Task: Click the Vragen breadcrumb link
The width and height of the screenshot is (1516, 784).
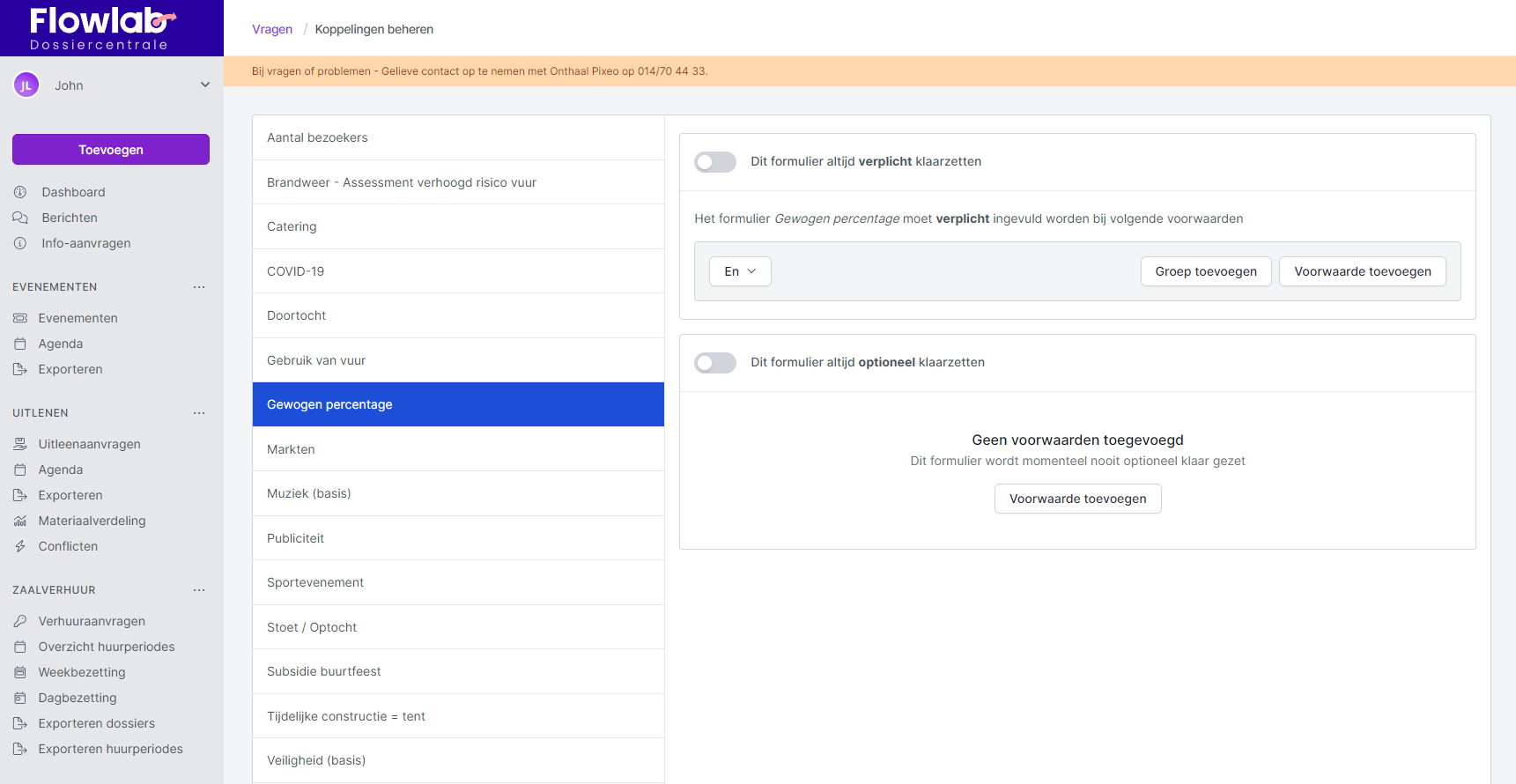Action: (x=272, y=29)
